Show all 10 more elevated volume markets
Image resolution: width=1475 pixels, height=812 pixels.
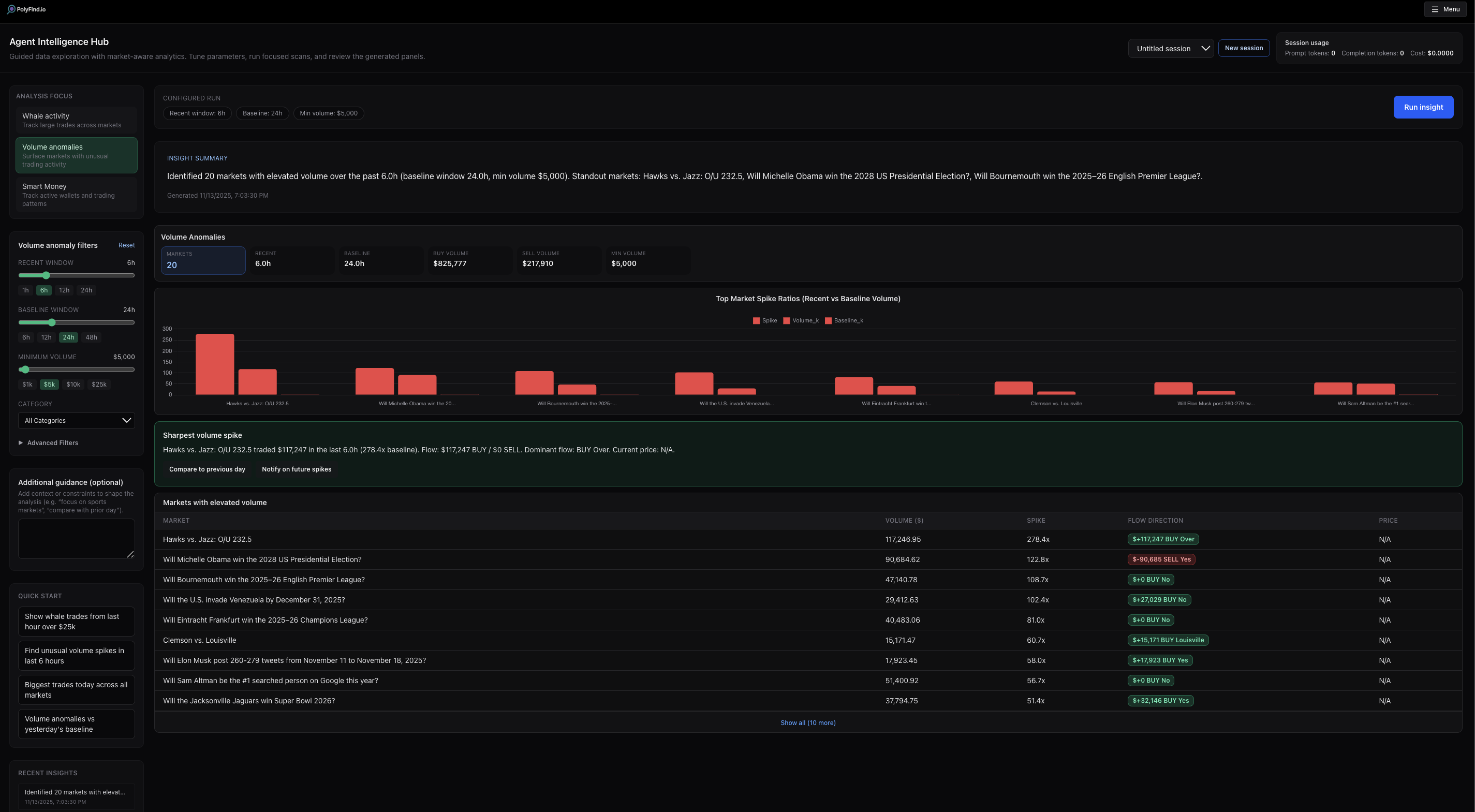coord(808,722)
